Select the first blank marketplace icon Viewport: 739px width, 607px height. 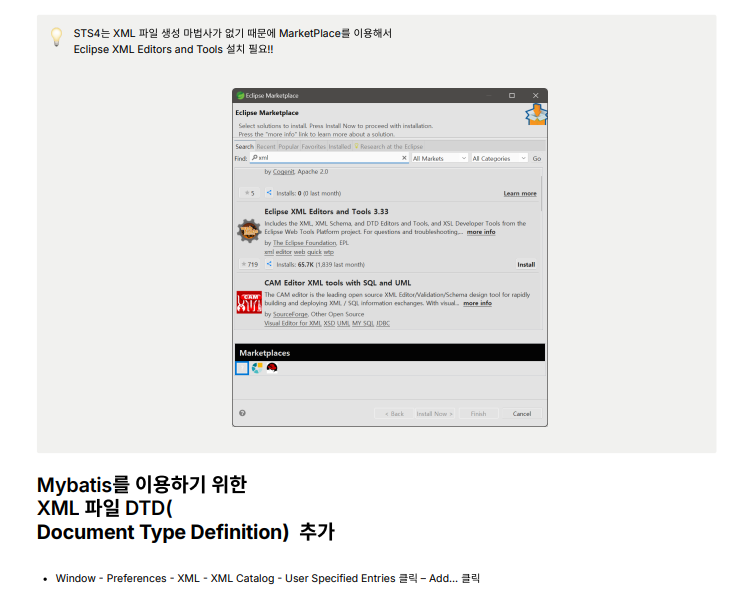pyautogui.click(x=242, y=368)
